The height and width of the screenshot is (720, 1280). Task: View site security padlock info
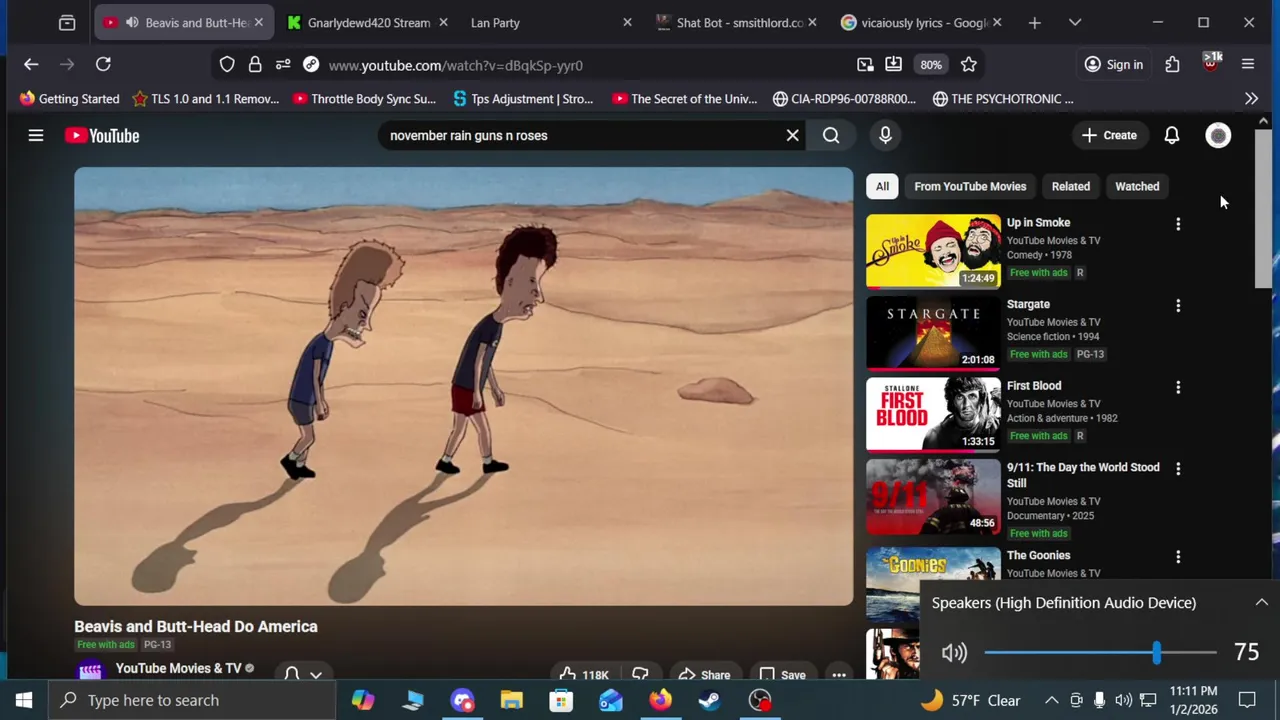pyautogui.click(x=255, y=64)
